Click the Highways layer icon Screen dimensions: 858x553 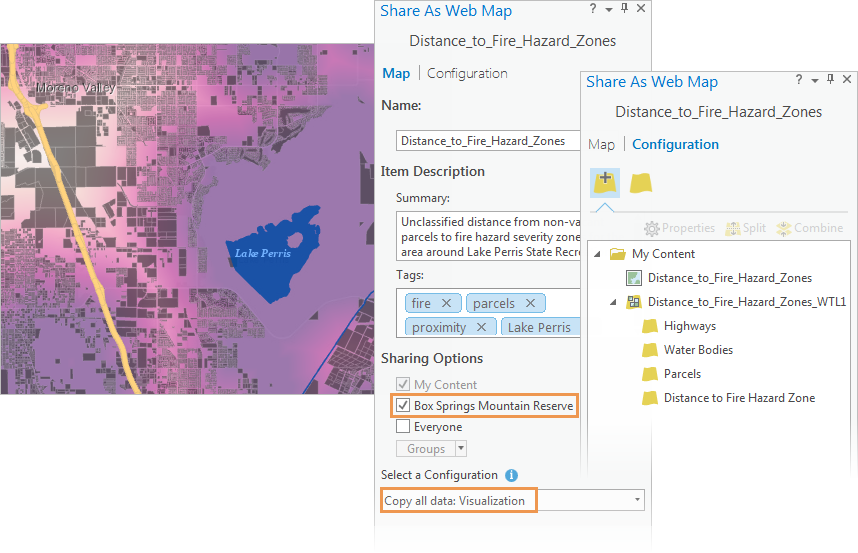click(x=650, y=326)
